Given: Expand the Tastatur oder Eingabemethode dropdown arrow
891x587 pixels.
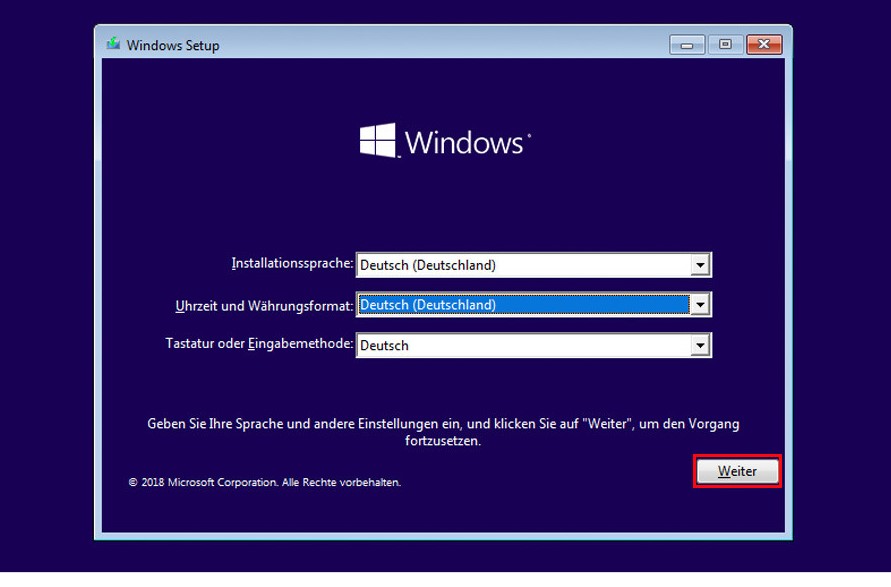Looking at the screenshot, I should click(x=700, y=345).
